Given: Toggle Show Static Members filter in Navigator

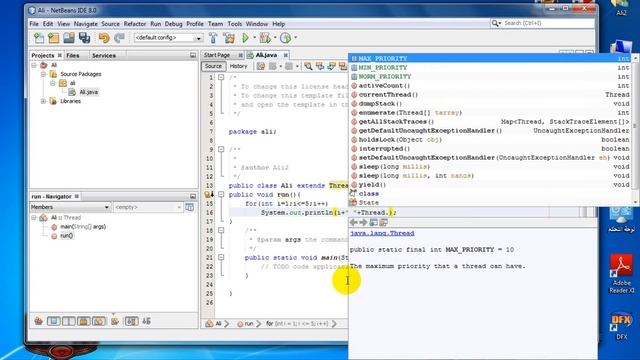Looking at the screenshot, I should click(x=69, y=321).
